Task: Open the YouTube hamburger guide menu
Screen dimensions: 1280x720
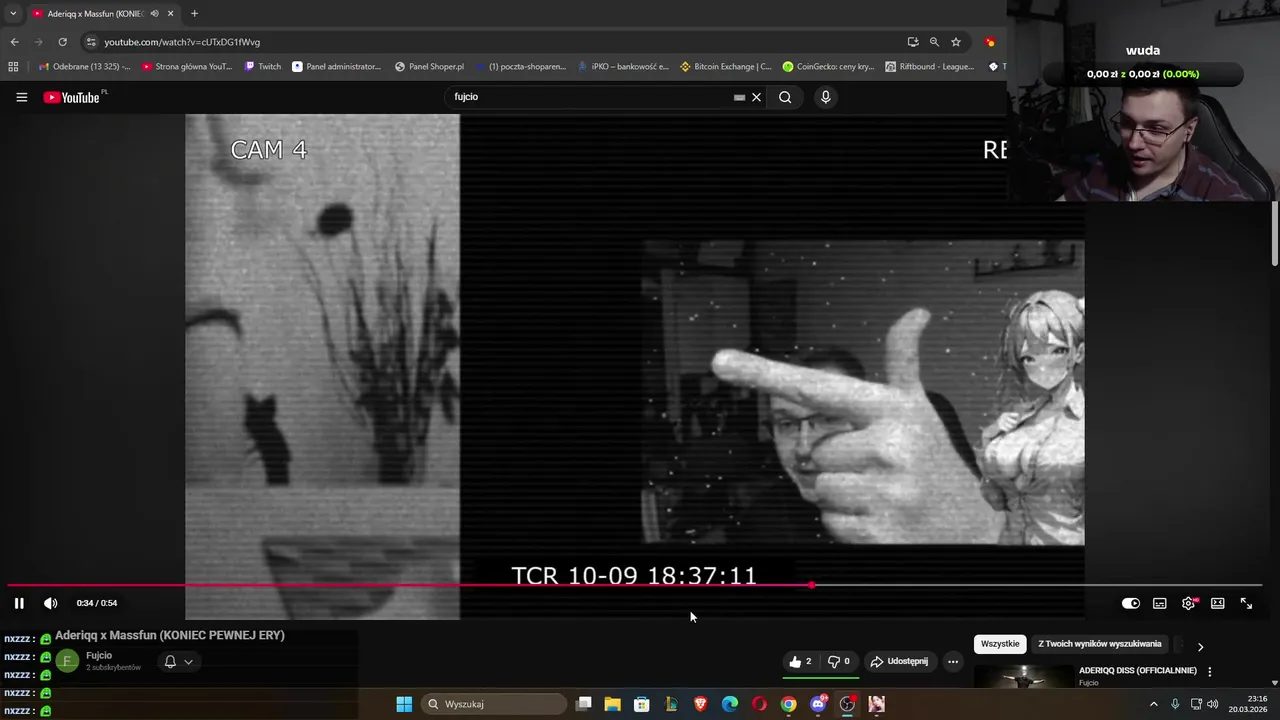Action: coord(21,97)
